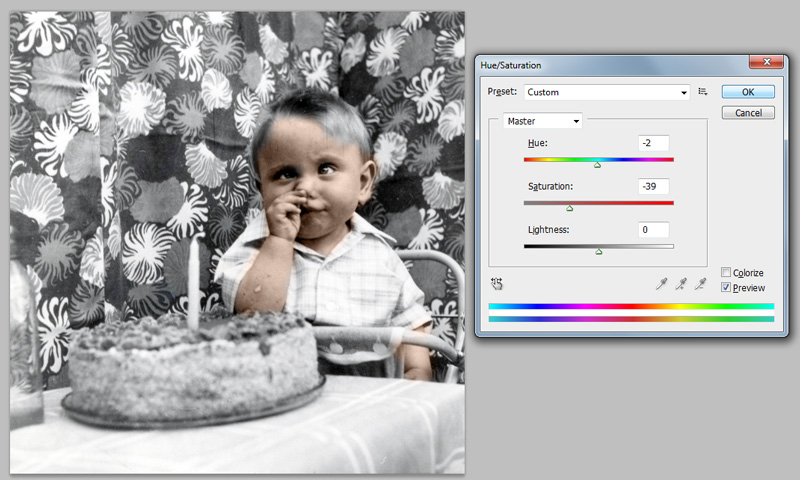Image resolution: width=800 pixels, height=480 pixels.
Task: Click the Saturation value field showing -39
Action: [x=655, y=186]
